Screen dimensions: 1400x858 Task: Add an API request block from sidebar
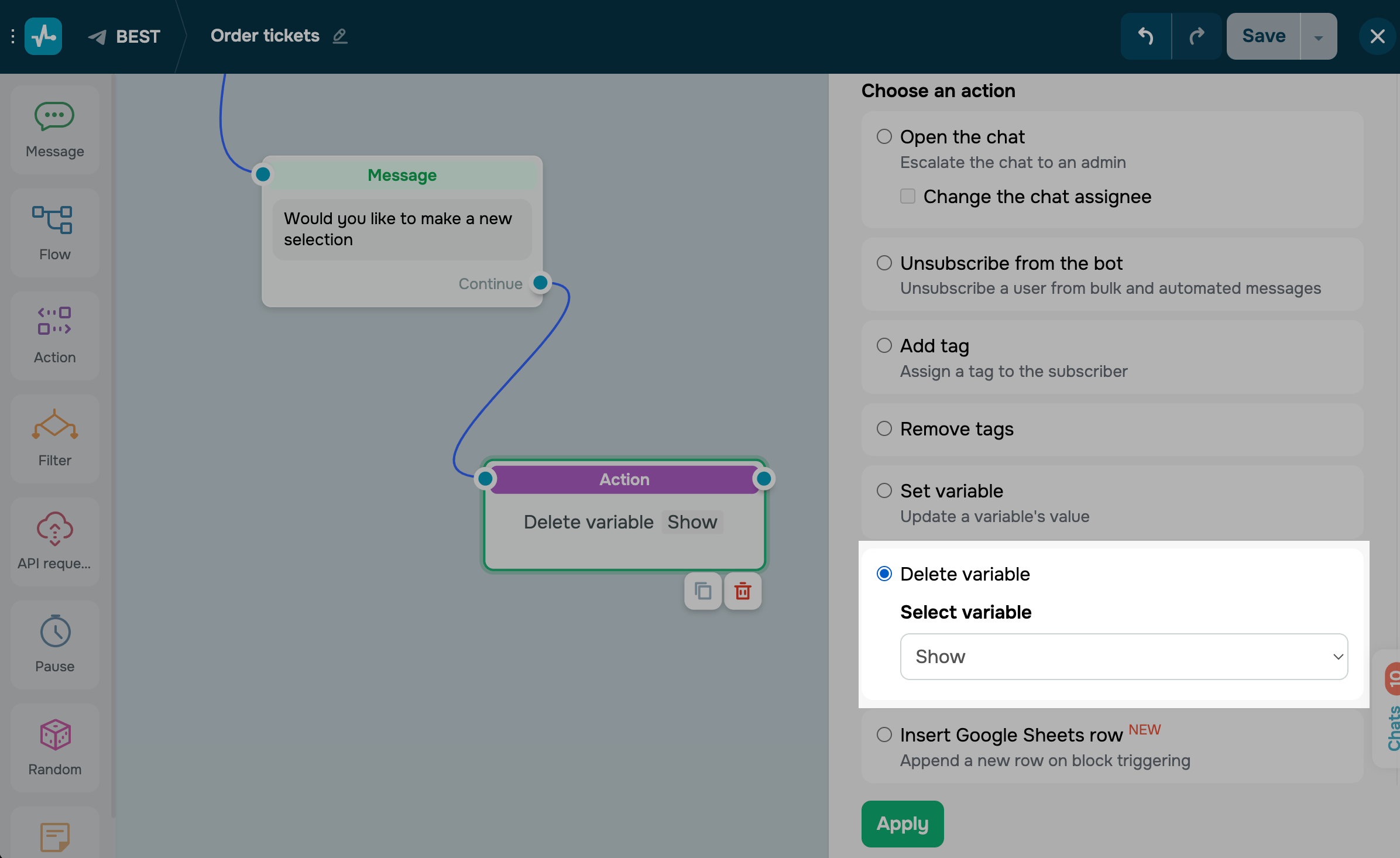coord(54,542)
